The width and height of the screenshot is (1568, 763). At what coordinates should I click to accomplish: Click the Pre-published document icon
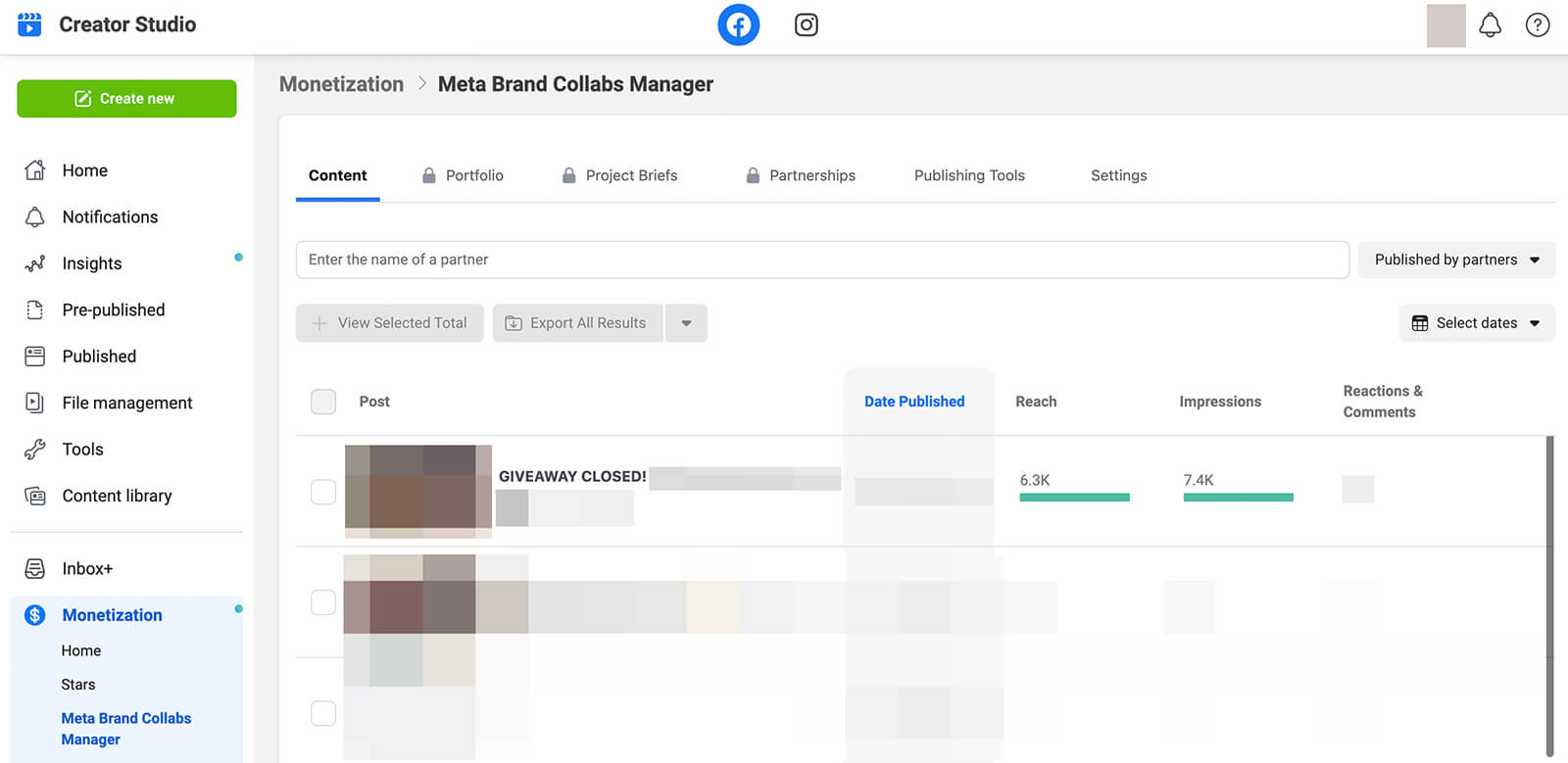click(x=35, y=310)
